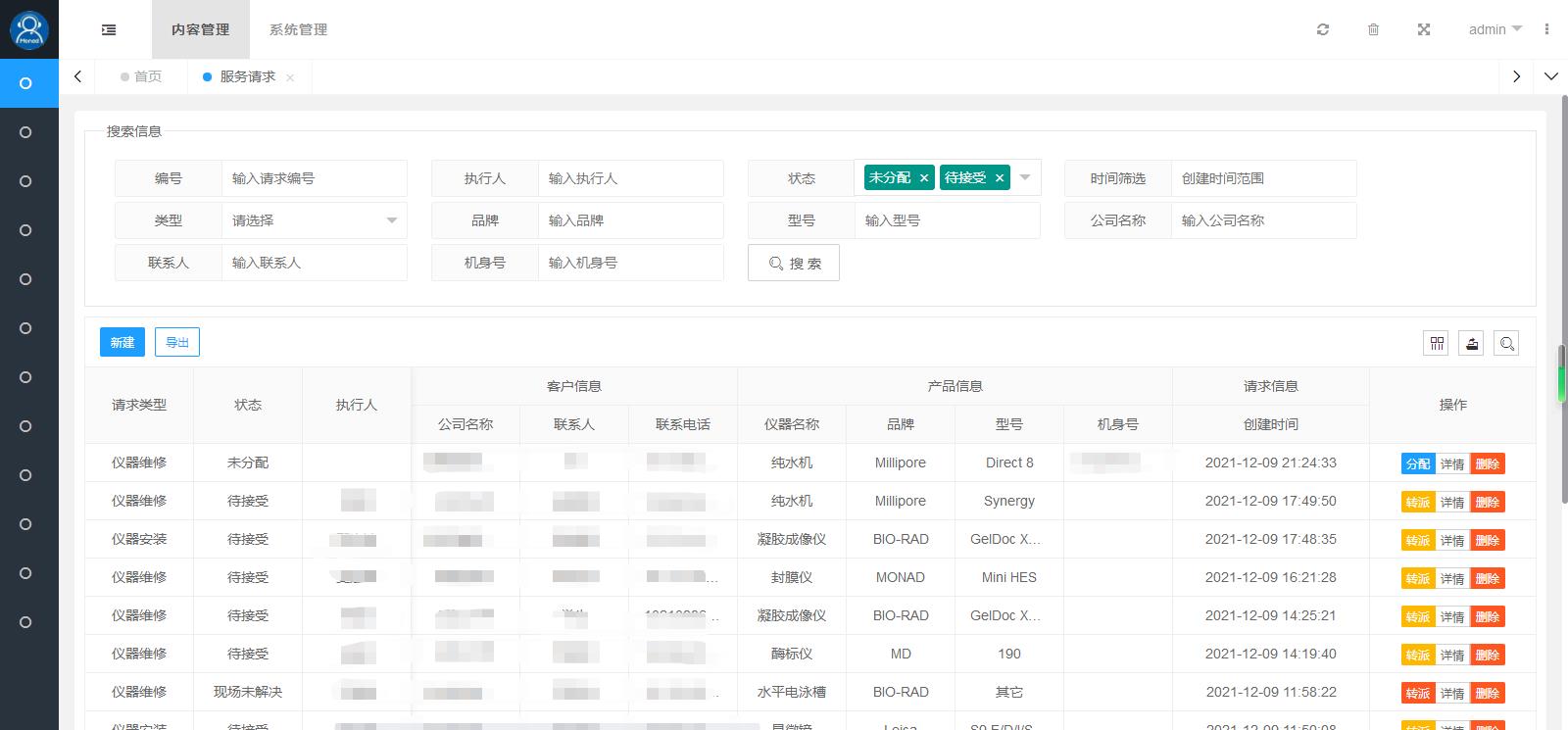The image size is (1568, 730).
Task: Remove the 未分配 status tag
Action: click(924, 178)
